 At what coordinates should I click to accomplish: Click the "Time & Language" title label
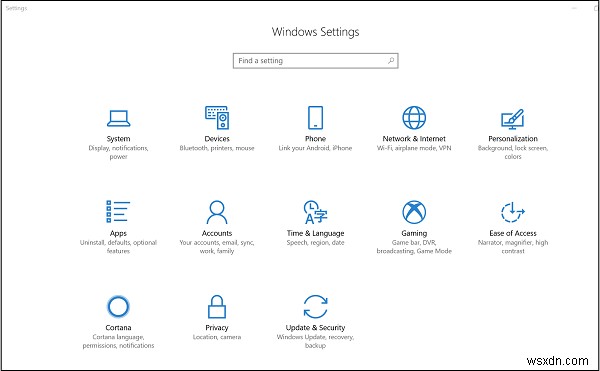pyautogui.click(x=315, y=233)
